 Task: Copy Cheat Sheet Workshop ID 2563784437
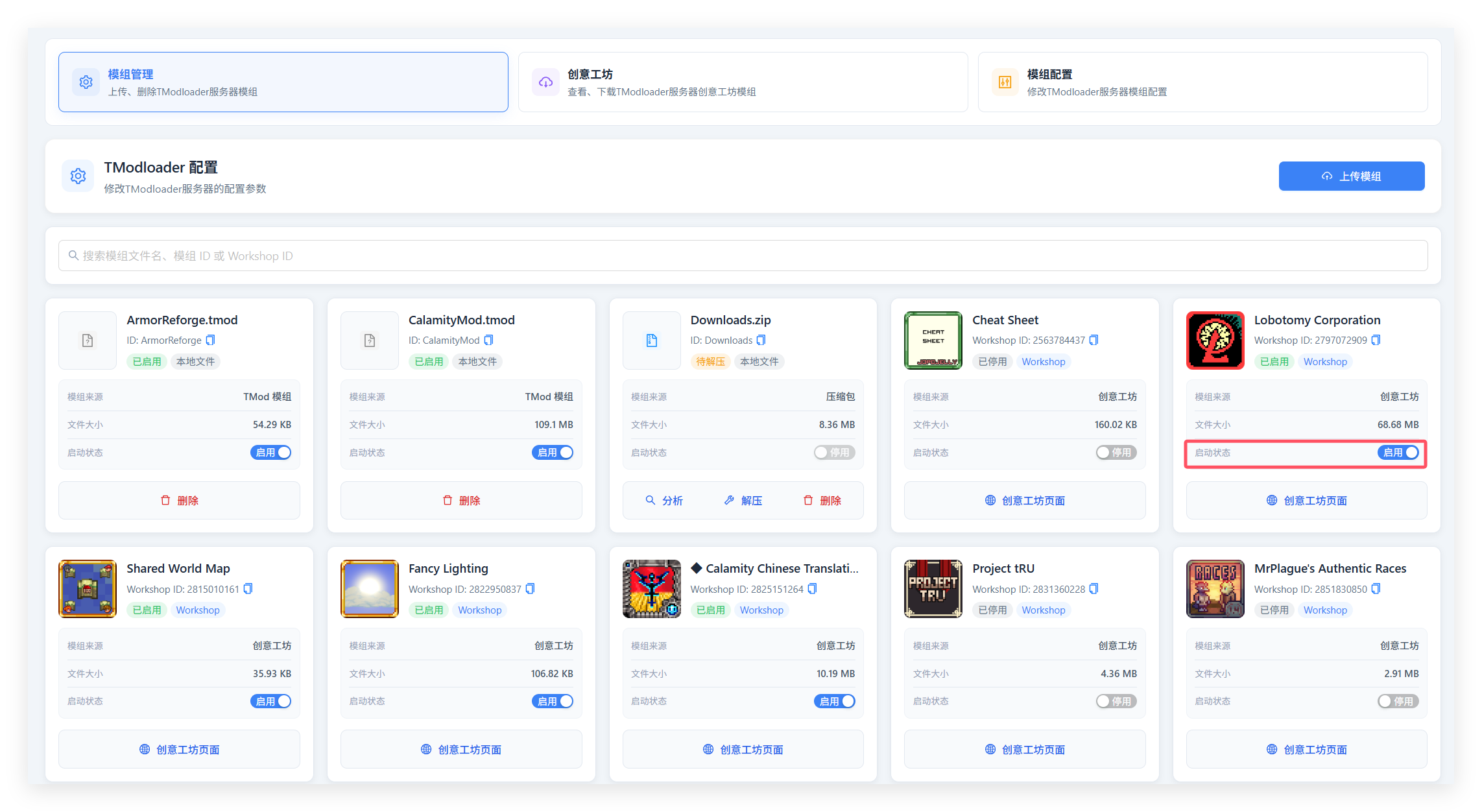point(1094,340)
